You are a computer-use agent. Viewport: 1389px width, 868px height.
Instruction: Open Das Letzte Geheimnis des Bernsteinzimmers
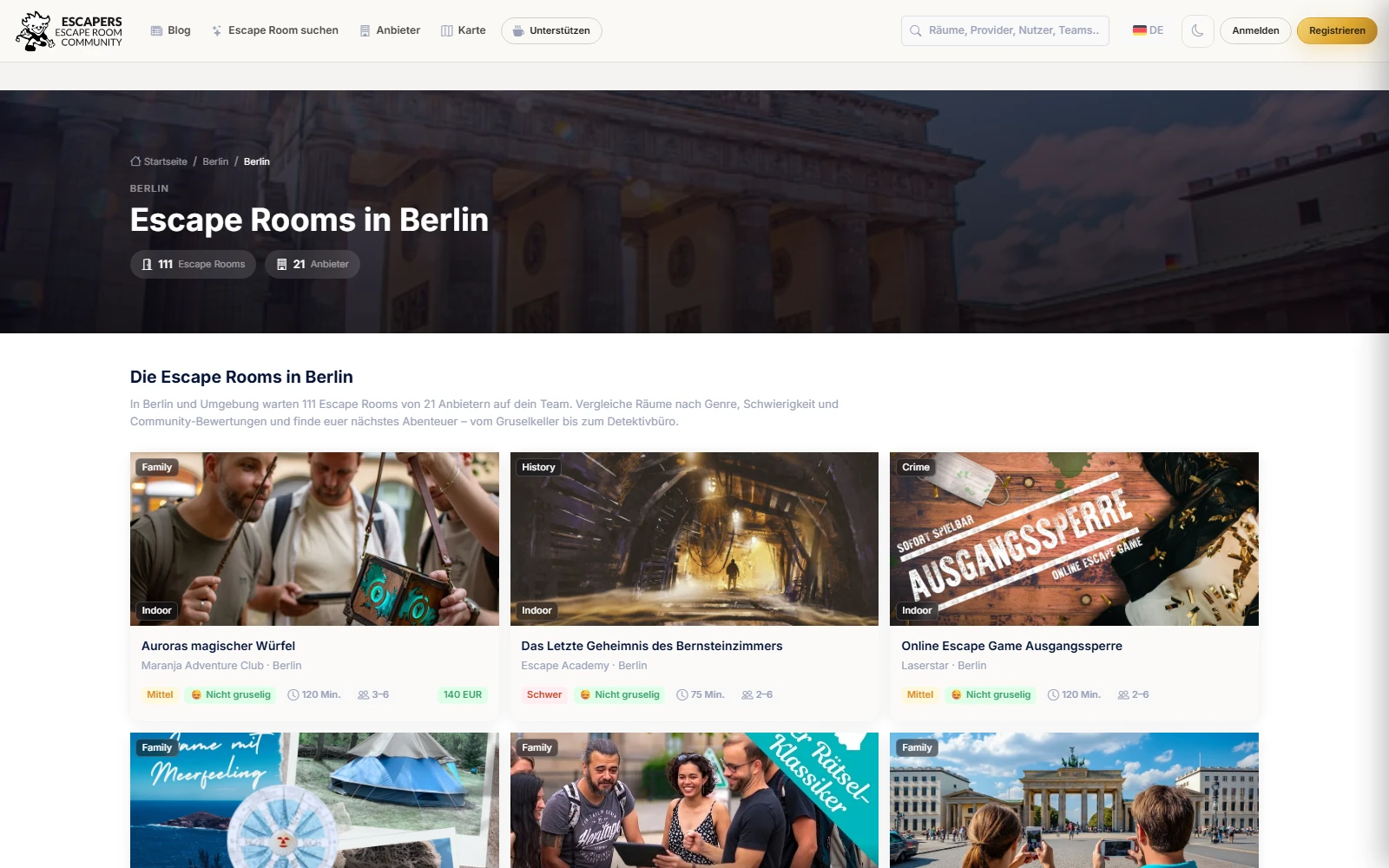[x=651, y=646]
